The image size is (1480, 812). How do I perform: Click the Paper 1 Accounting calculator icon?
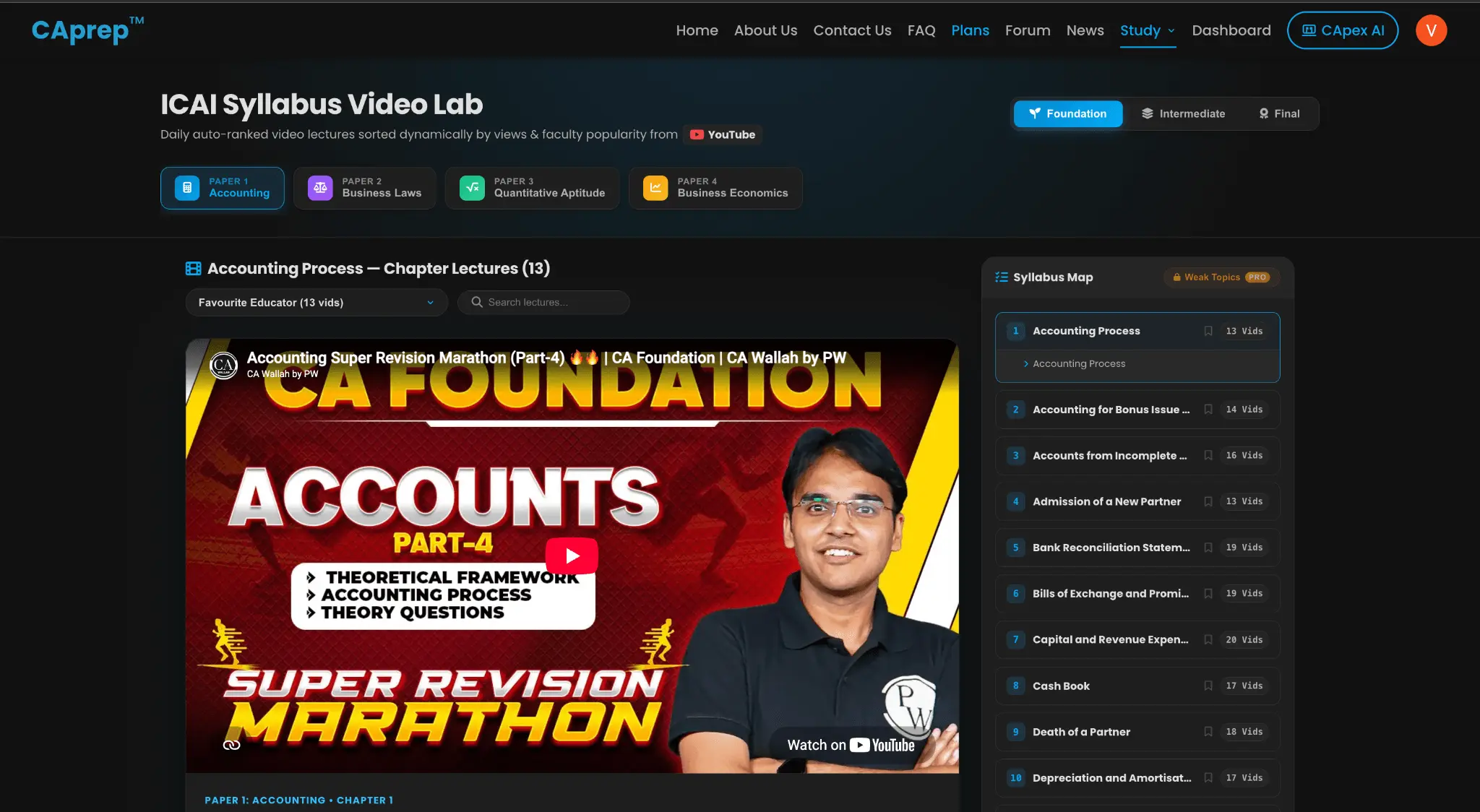tap(187, 188)
